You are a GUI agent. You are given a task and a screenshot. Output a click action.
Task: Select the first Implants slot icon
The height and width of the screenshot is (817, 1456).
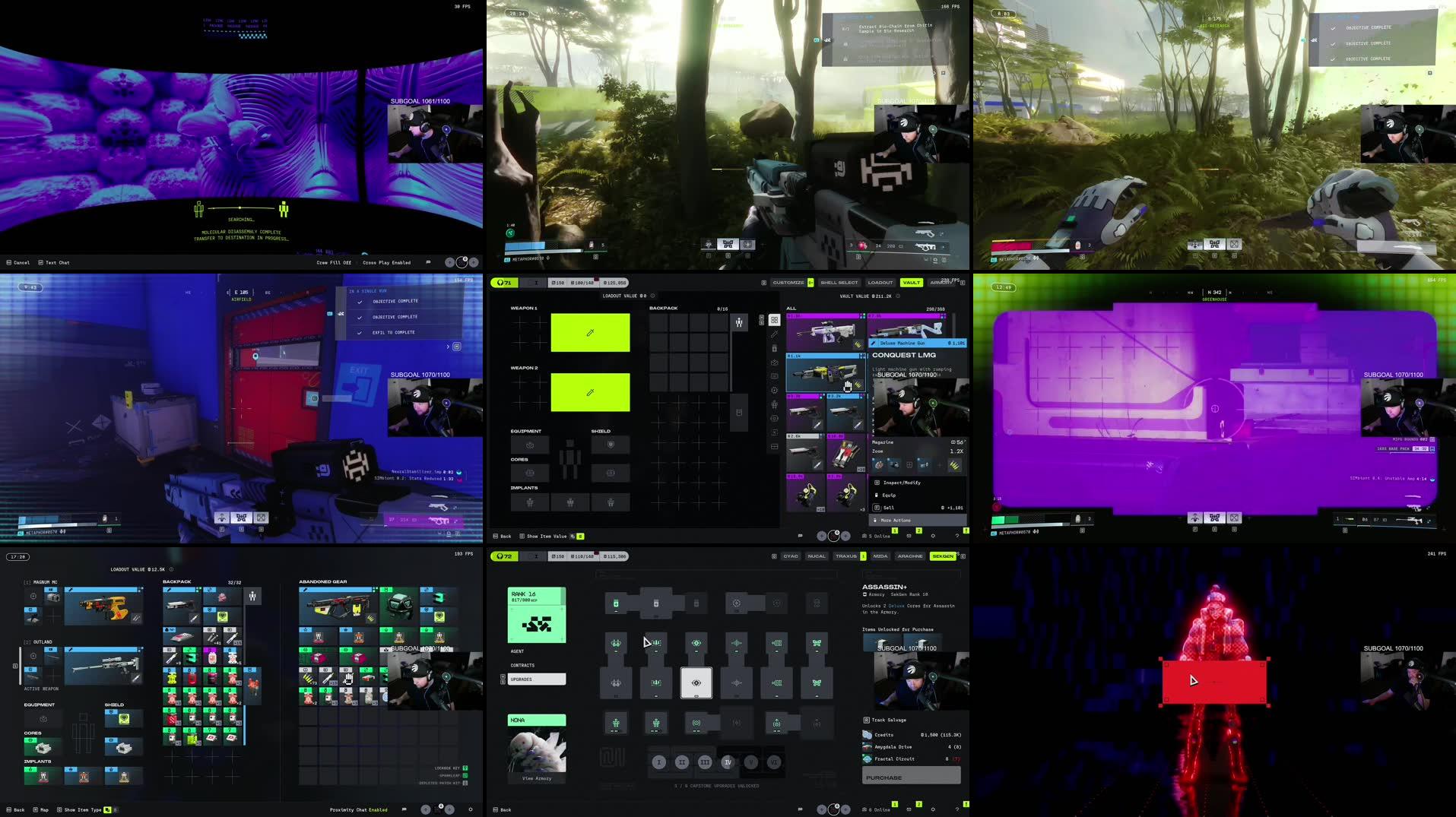point(530,502)
